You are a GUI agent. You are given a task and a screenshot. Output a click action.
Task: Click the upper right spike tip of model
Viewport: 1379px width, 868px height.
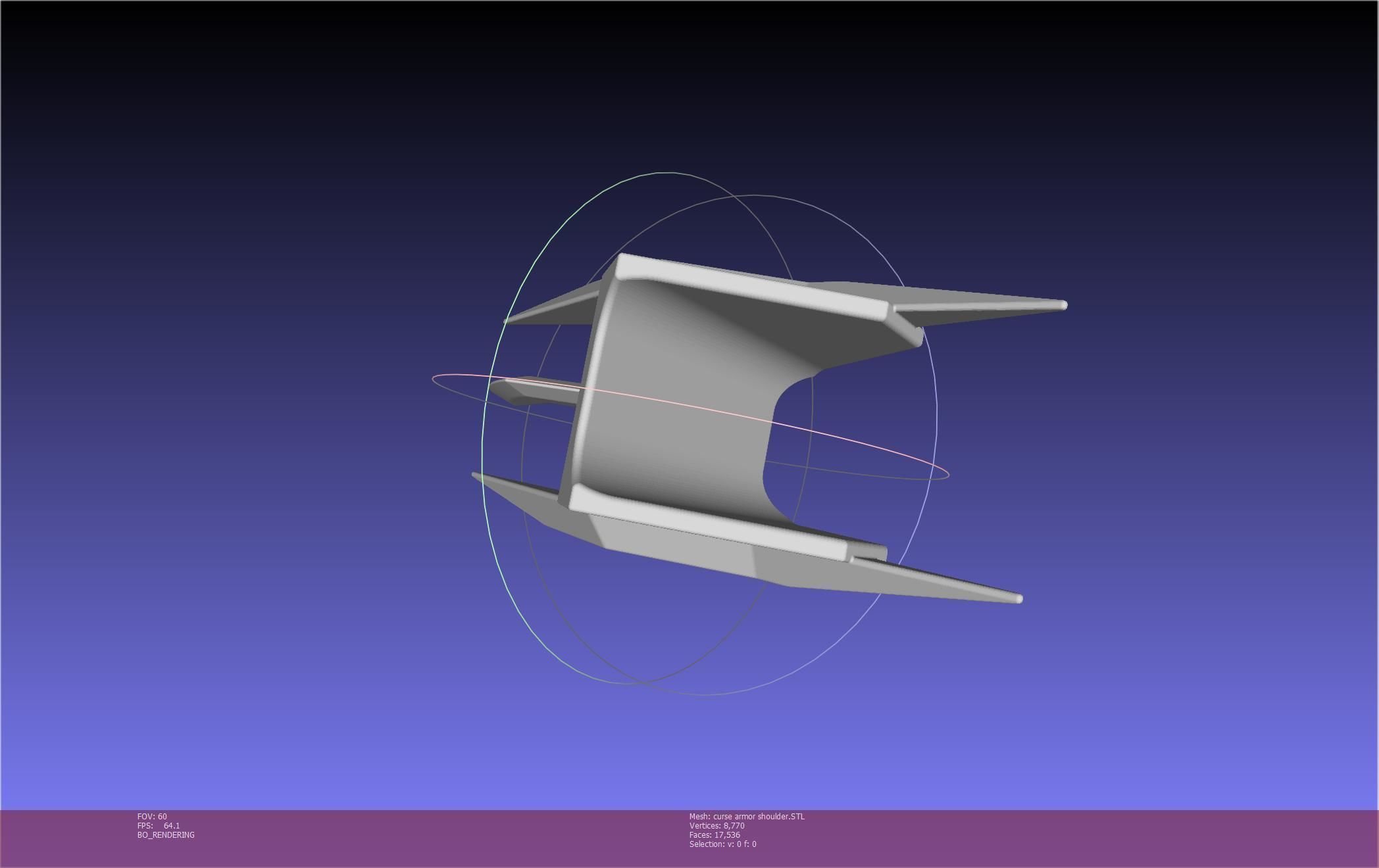[1063, 305]
